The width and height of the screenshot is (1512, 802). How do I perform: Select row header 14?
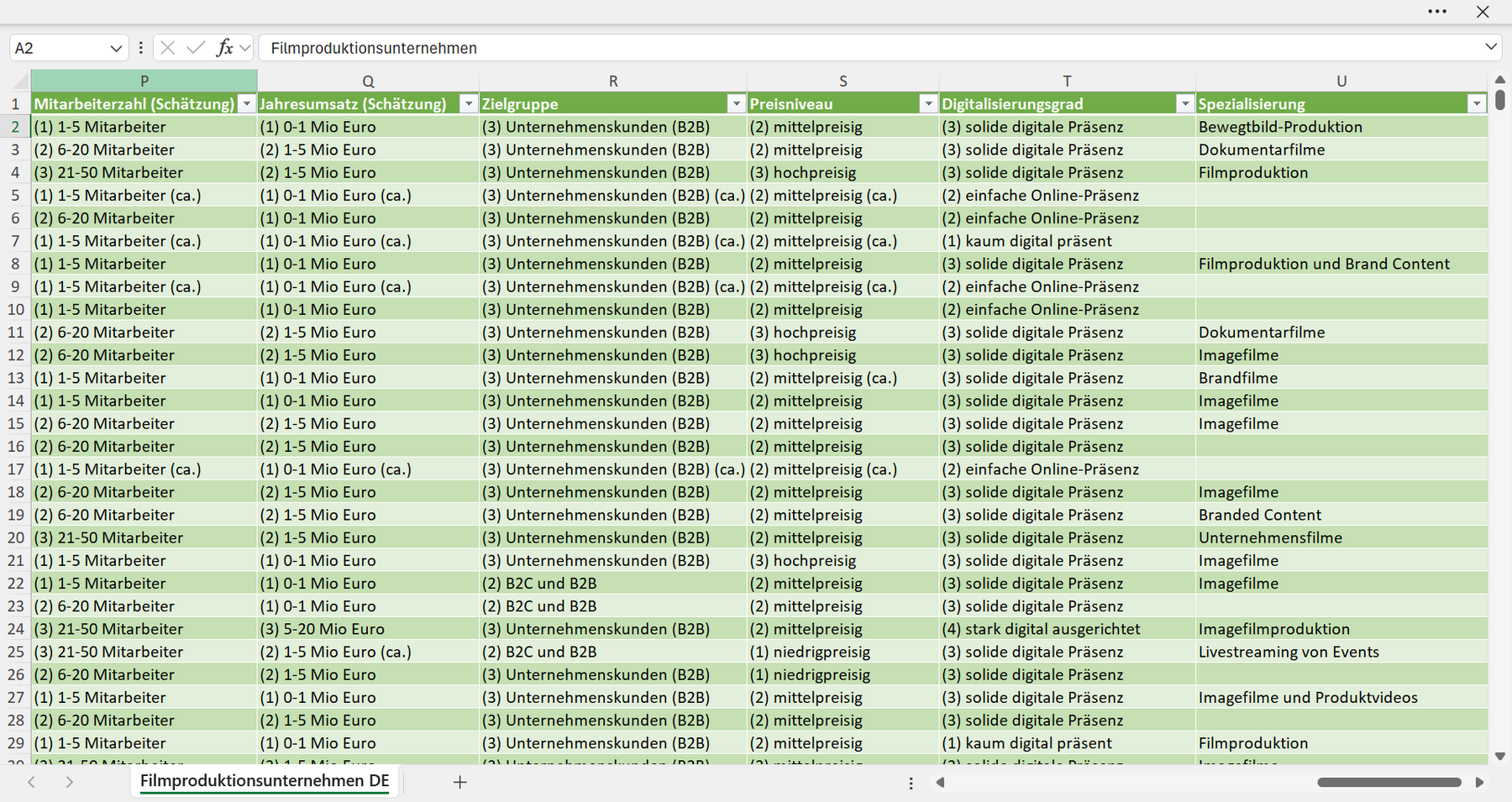coord(15,401)
